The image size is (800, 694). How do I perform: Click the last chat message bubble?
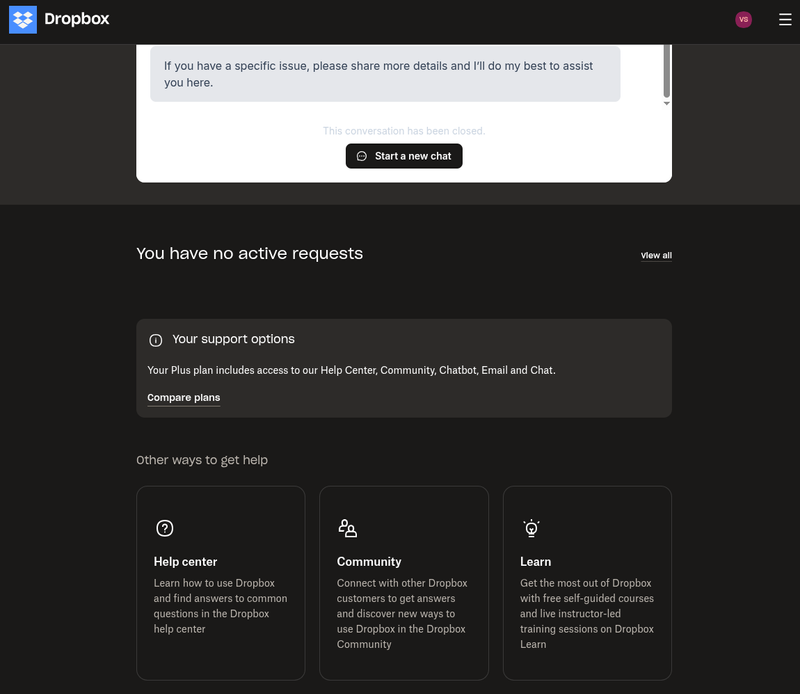pos(385,74)
